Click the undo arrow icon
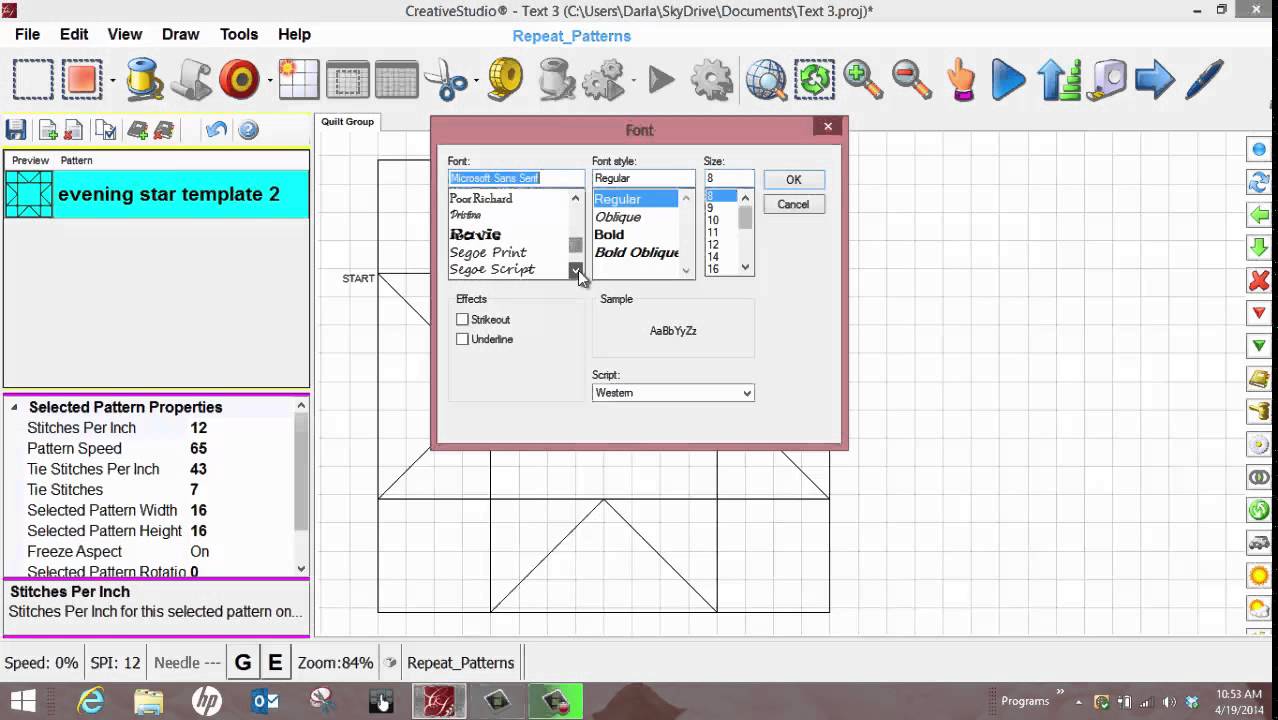Image resolution: width=1278 pixels, height=720 pixels. point(216,130)
